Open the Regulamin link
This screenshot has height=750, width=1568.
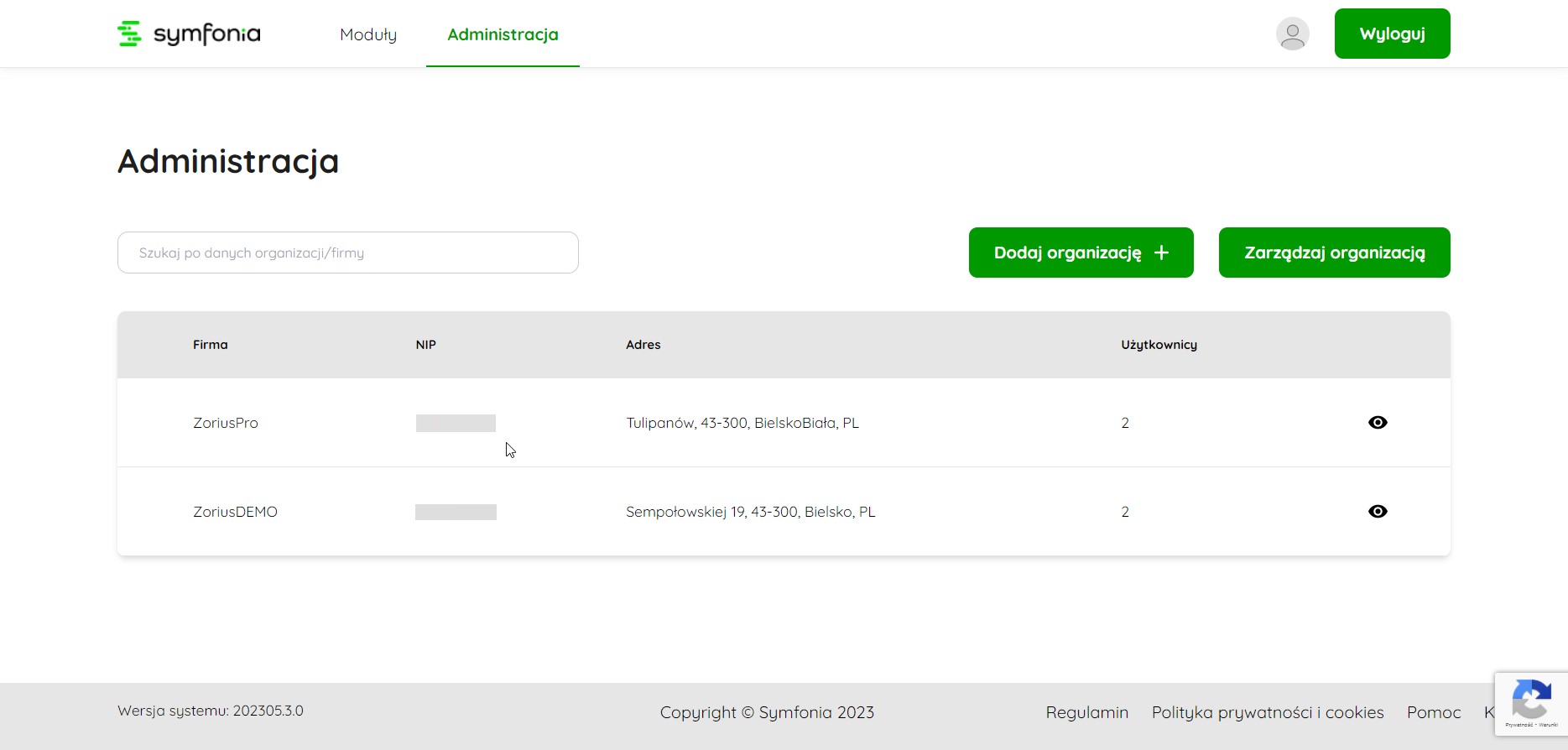pyautogui.click(x=1086, y=712)
